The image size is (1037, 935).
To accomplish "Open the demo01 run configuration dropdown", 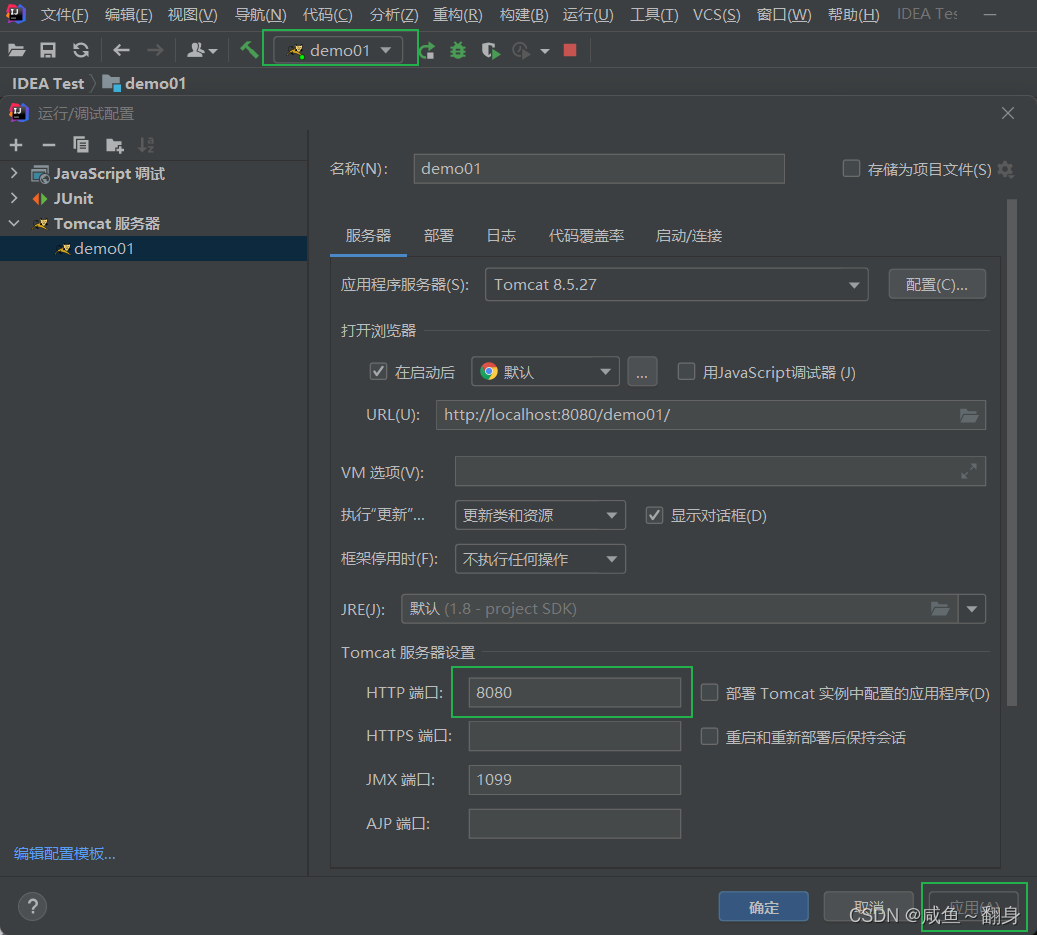I will tap(339, 50).
